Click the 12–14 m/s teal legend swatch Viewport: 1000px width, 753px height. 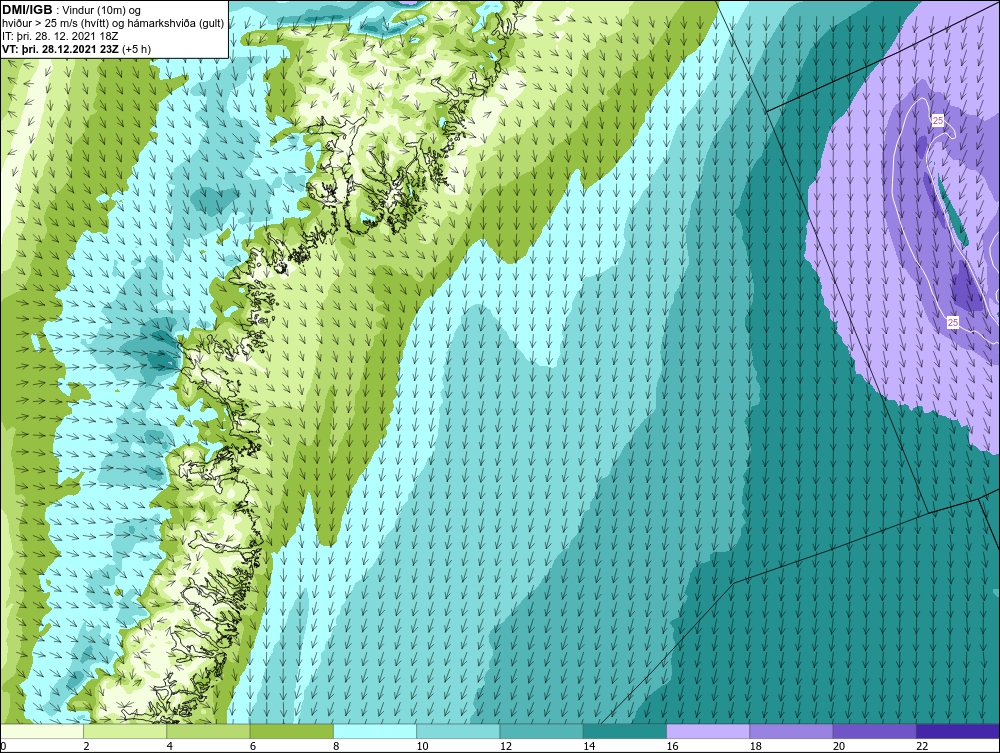541,731
